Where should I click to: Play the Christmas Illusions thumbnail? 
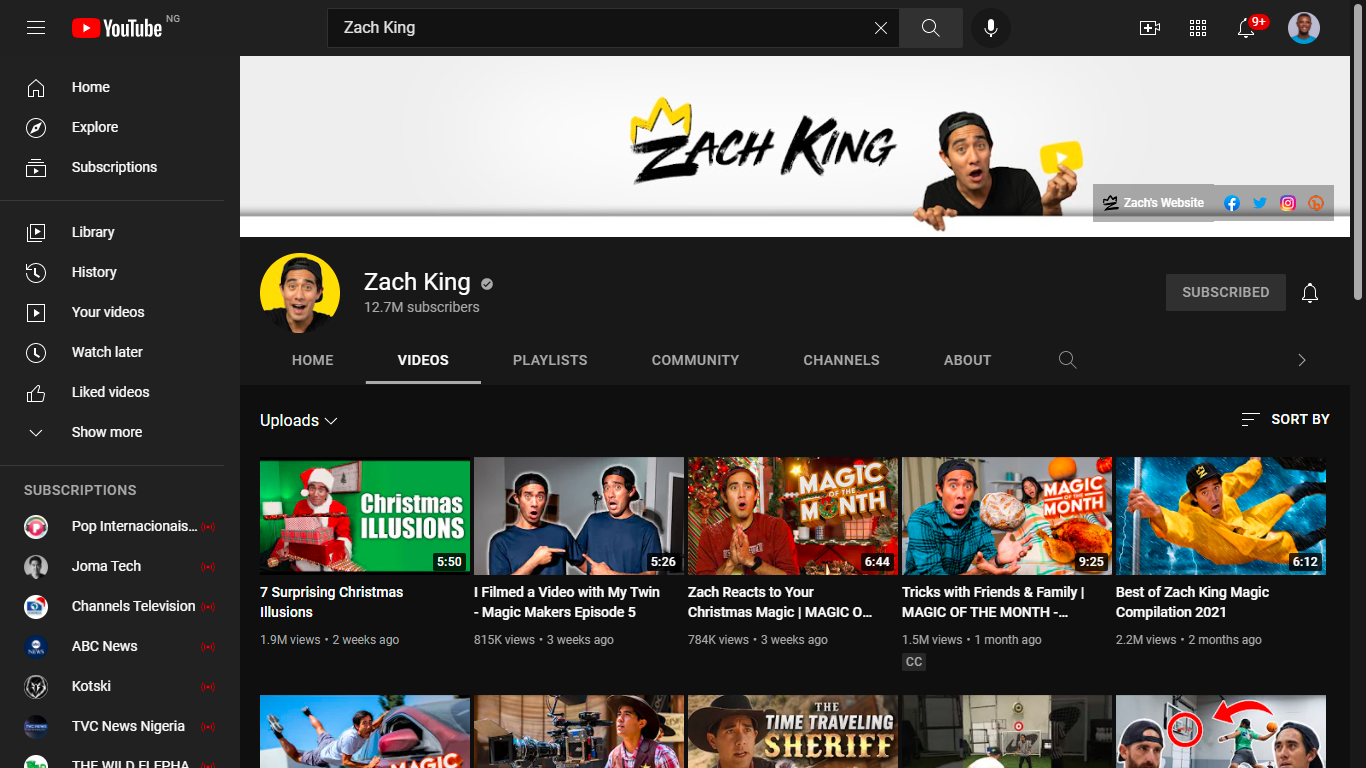[x=365, y=516]
